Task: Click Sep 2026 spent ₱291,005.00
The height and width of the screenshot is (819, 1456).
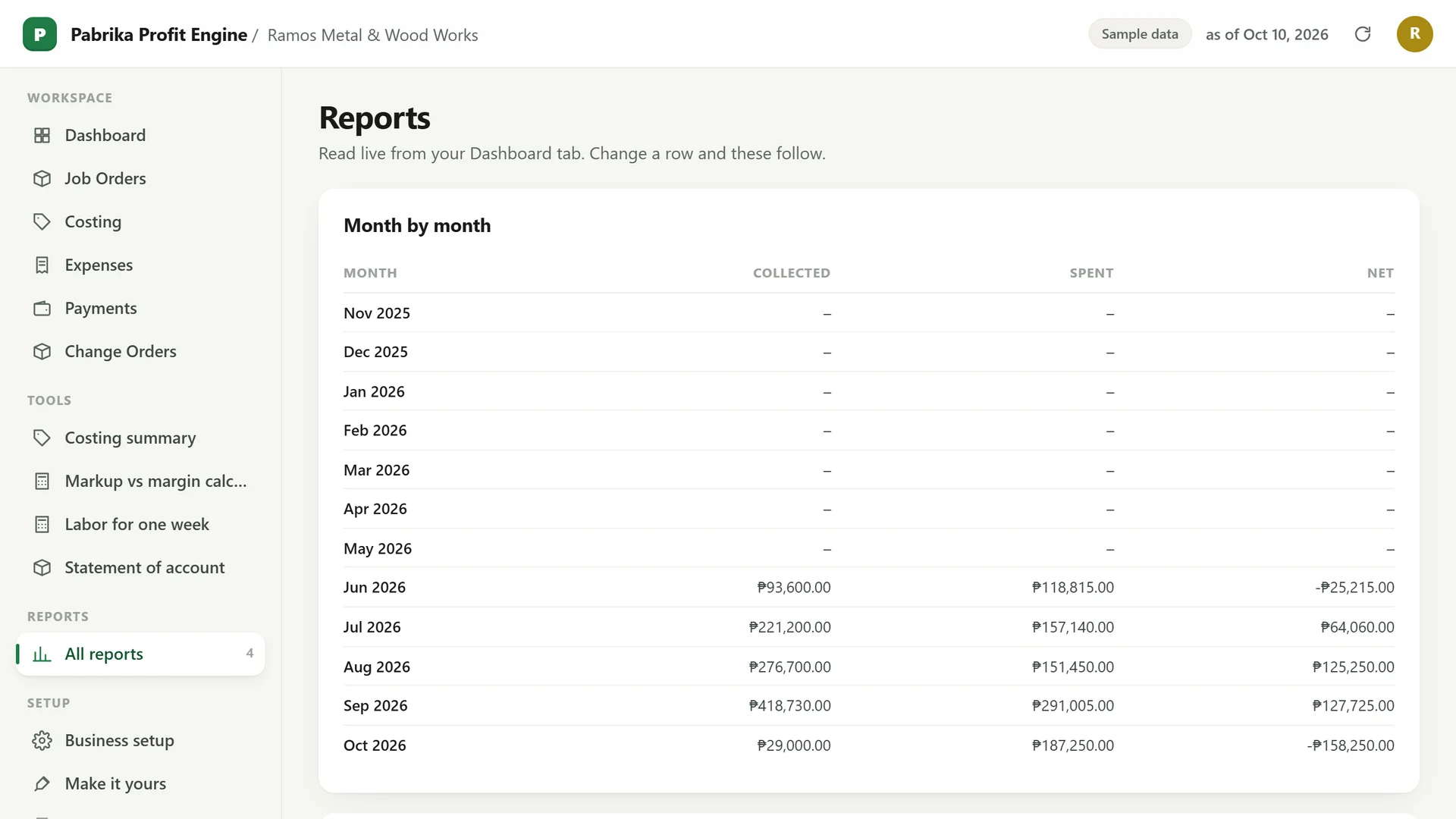Action: [1072, 705]
